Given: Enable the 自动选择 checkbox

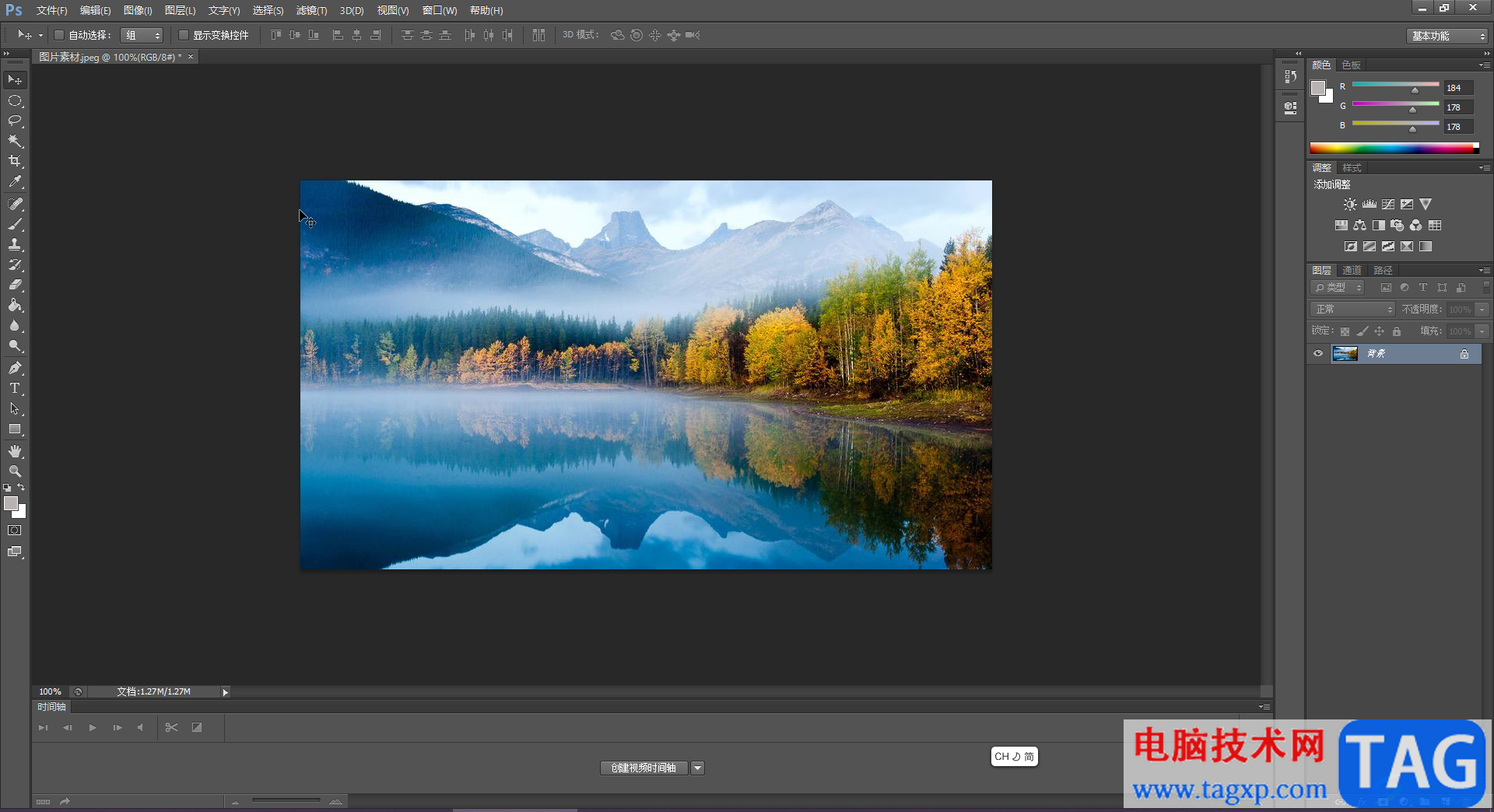Looking at the screenshot, I should [x=58, y=35].
